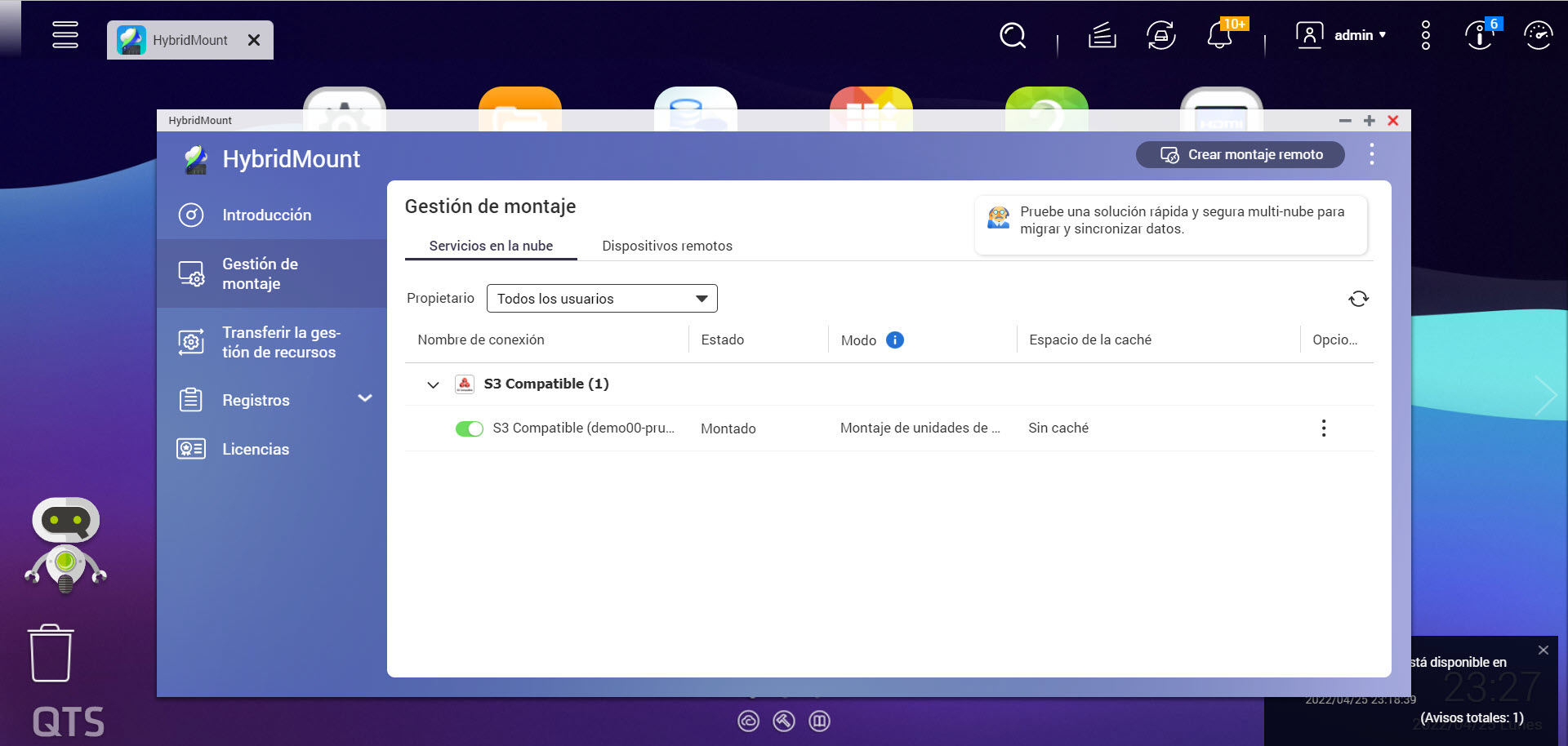Click the Modo info icon

pyautogui.click(x=895, y=340)
